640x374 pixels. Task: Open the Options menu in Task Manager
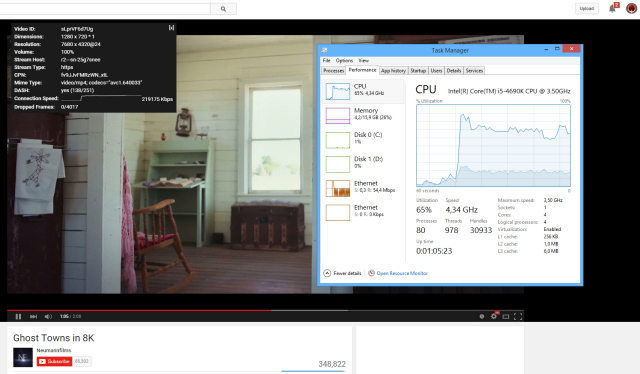(344, 60)
